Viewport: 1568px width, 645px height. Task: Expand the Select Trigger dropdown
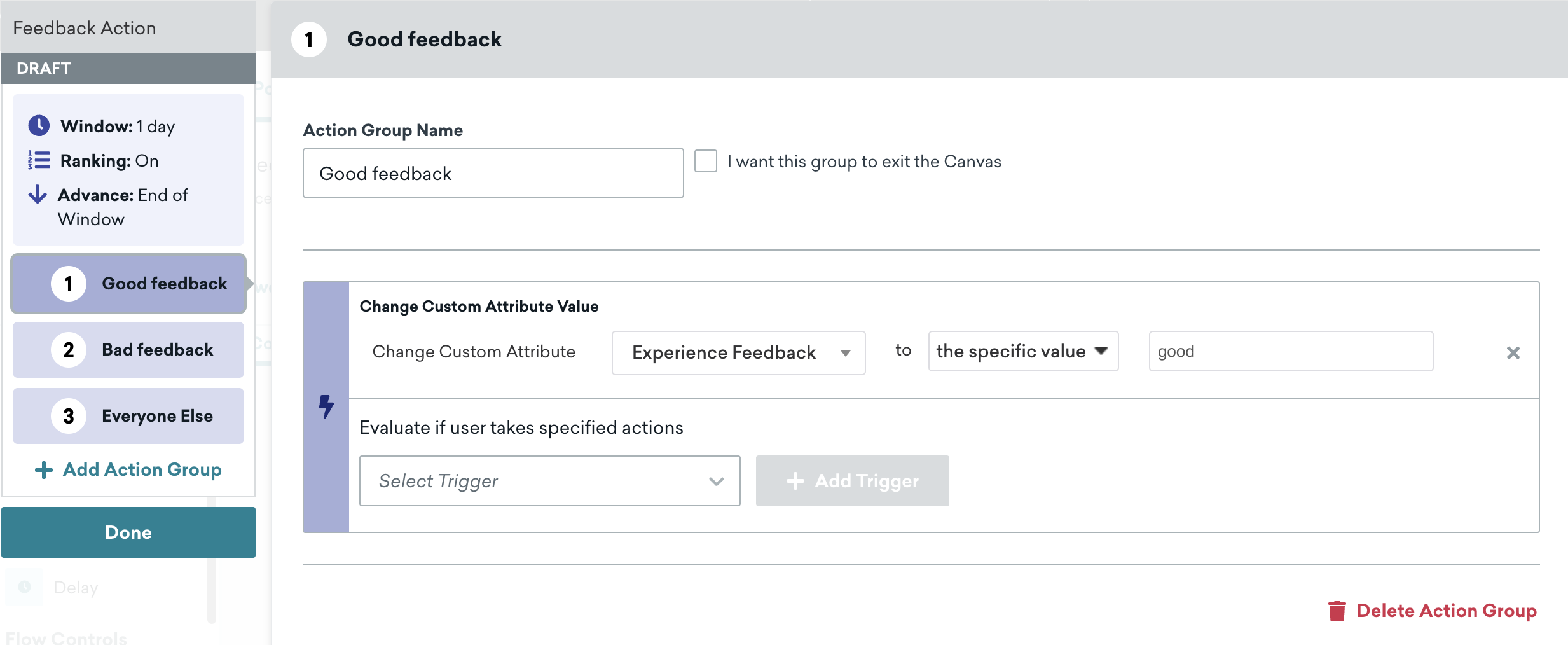[x=549, y=481]
